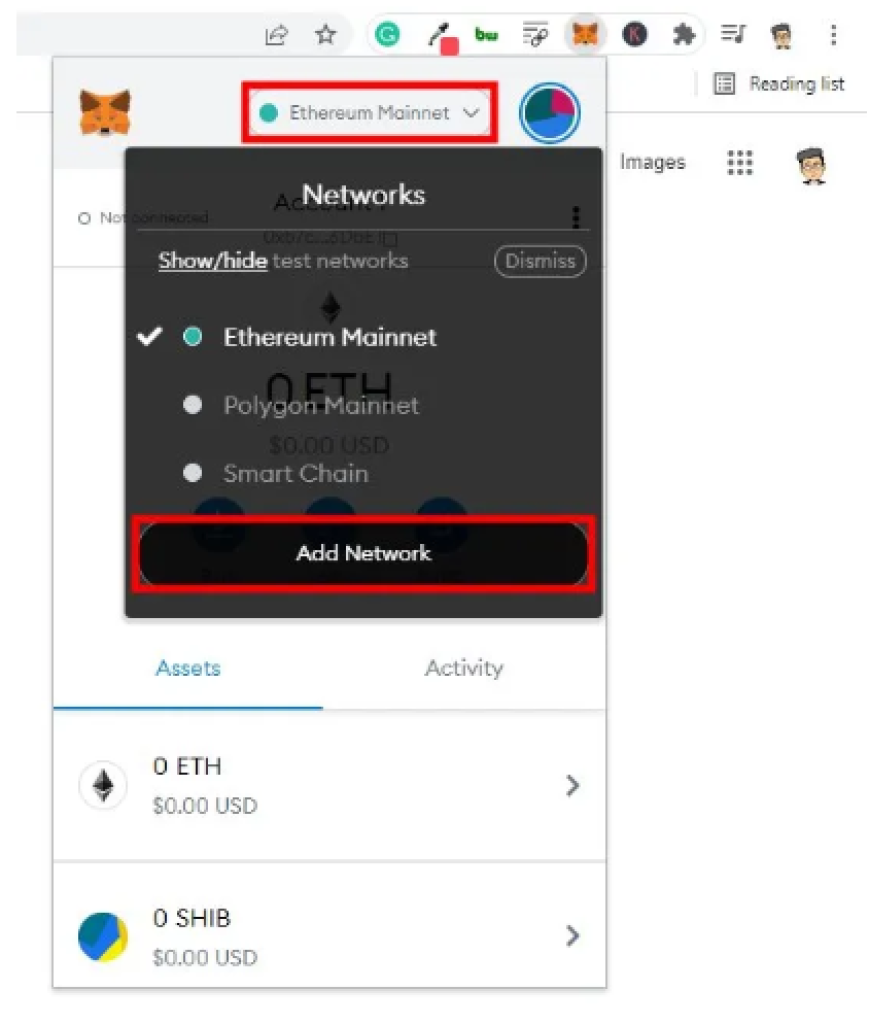
Task: Open the Extensions puzzle piece menu
Action: (x=684, y=34)
